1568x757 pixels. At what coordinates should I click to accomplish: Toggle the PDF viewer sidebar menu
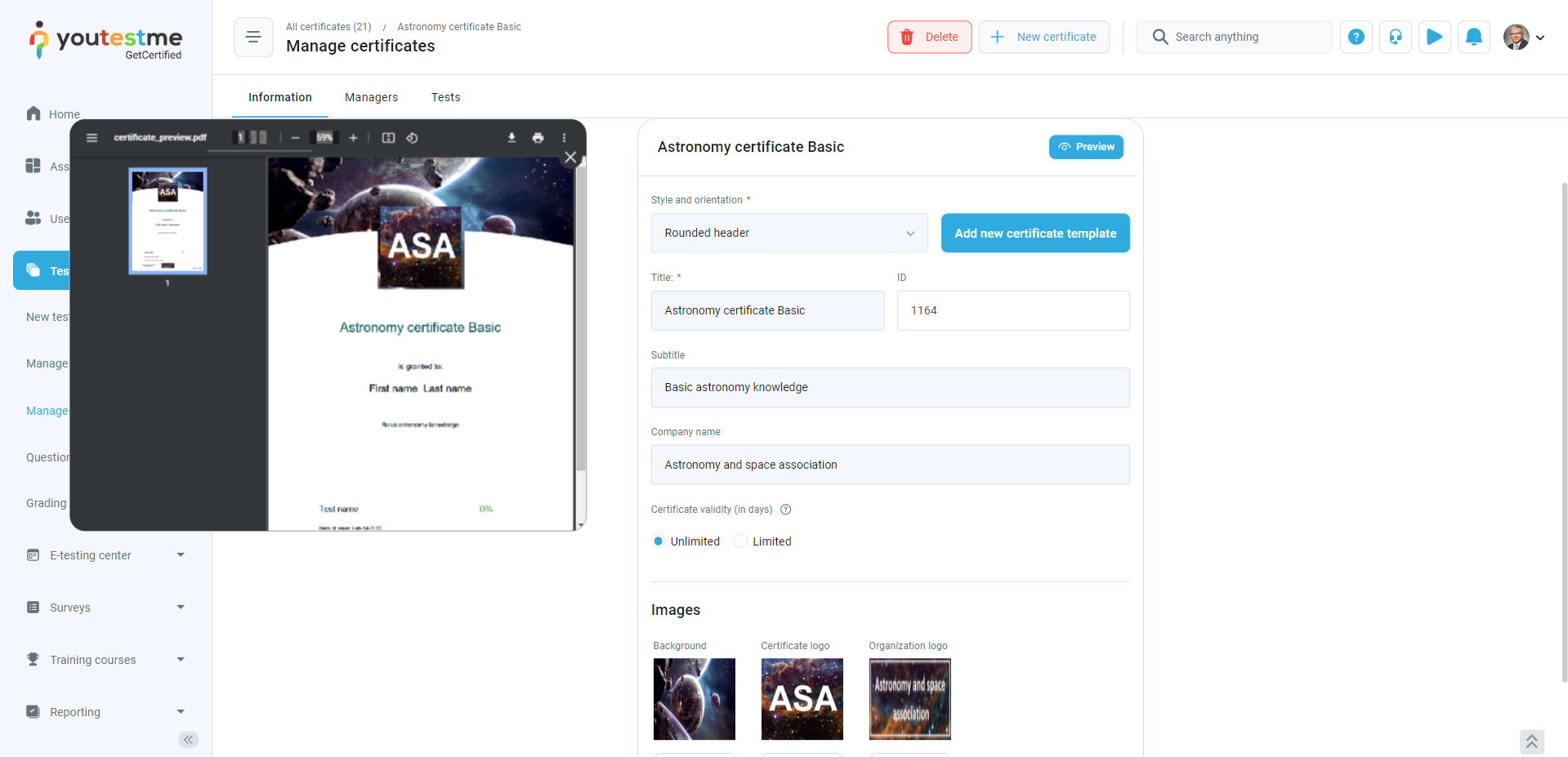(x=92, y=138)
